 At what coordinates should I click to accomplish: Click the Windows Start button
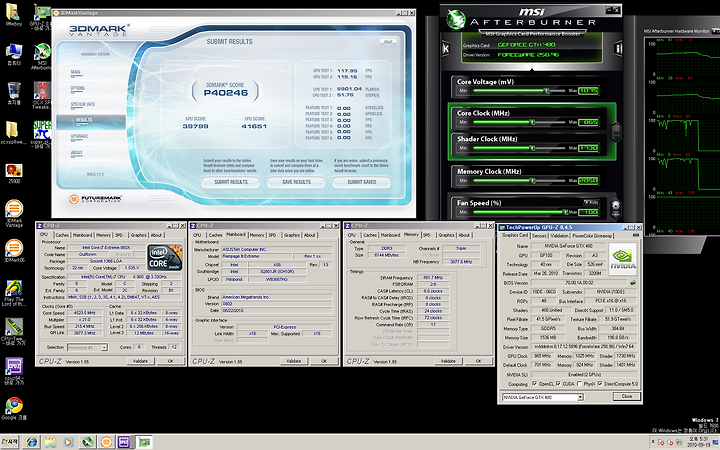pos(10,442)
